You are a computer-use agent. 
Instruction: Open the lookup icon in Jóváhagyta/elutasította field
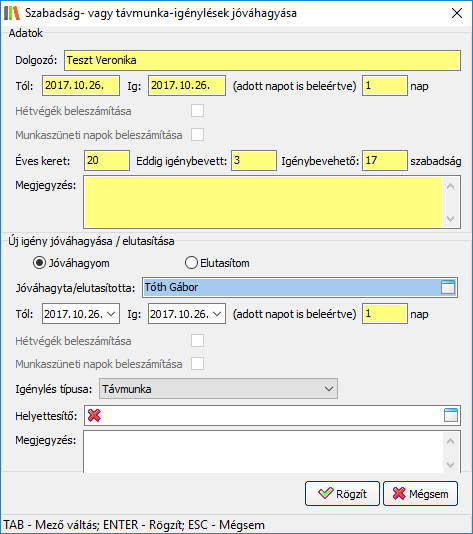tap(448, 287)
